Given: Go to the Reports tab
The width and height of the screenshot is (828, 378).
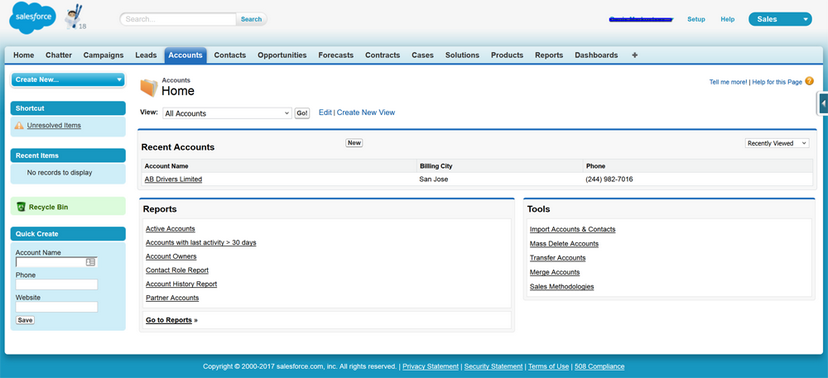Looking at the screenshot, I should 549,55.
